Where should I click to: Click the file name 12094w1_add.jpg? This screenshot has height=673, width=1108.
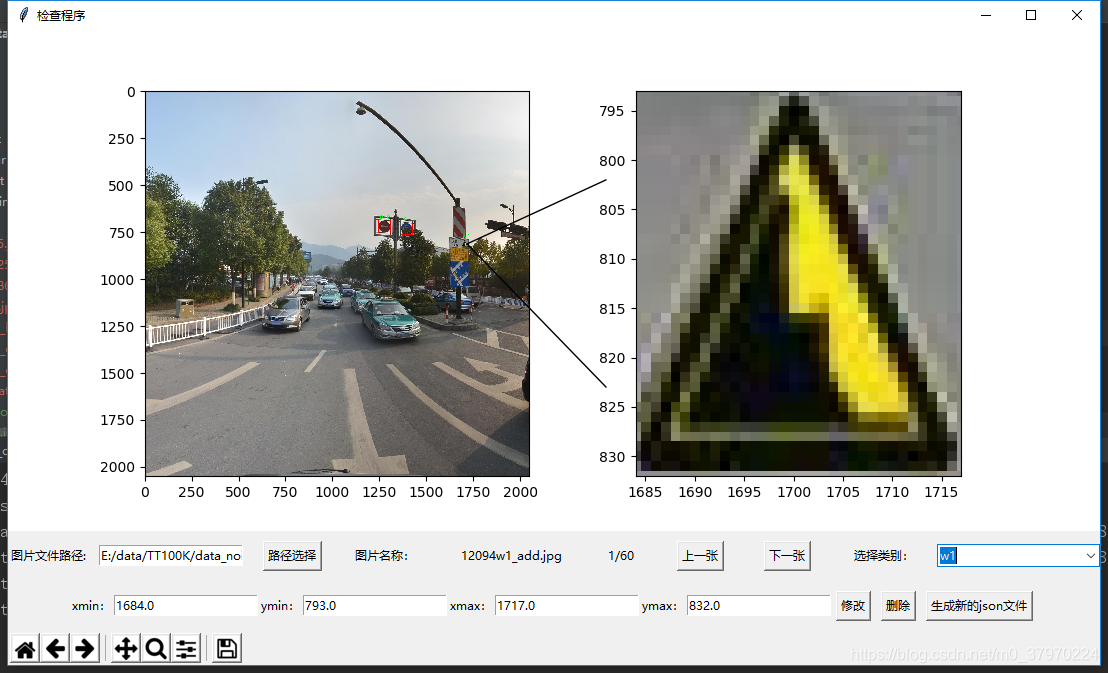click(x=511, y=556)
